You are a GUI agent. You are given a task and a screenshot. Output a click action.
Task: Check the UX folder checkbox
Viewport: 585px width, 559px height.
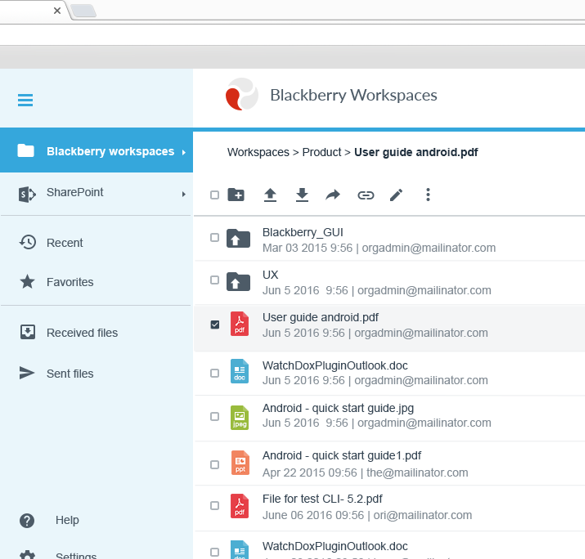[x=215, y=280]
